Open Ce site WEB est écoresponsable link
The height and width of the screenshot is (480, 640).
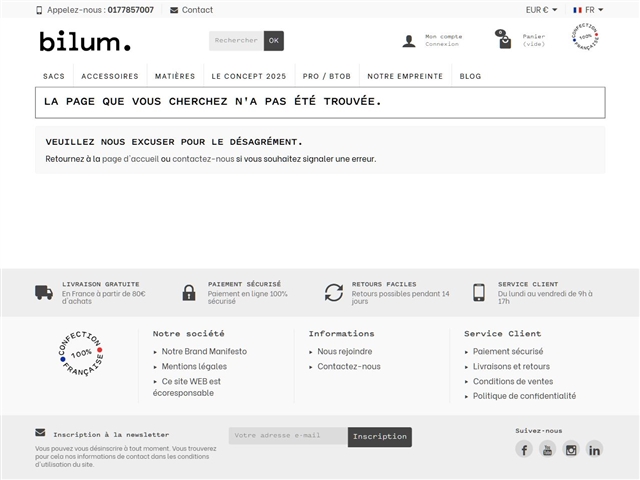coord(187,387)
